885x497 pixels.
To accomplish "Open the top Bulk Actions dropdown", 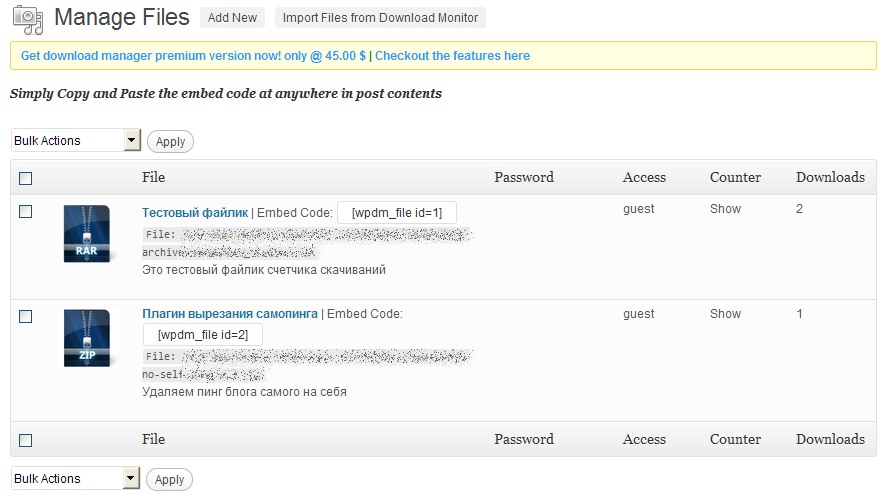I will (132, 141).
